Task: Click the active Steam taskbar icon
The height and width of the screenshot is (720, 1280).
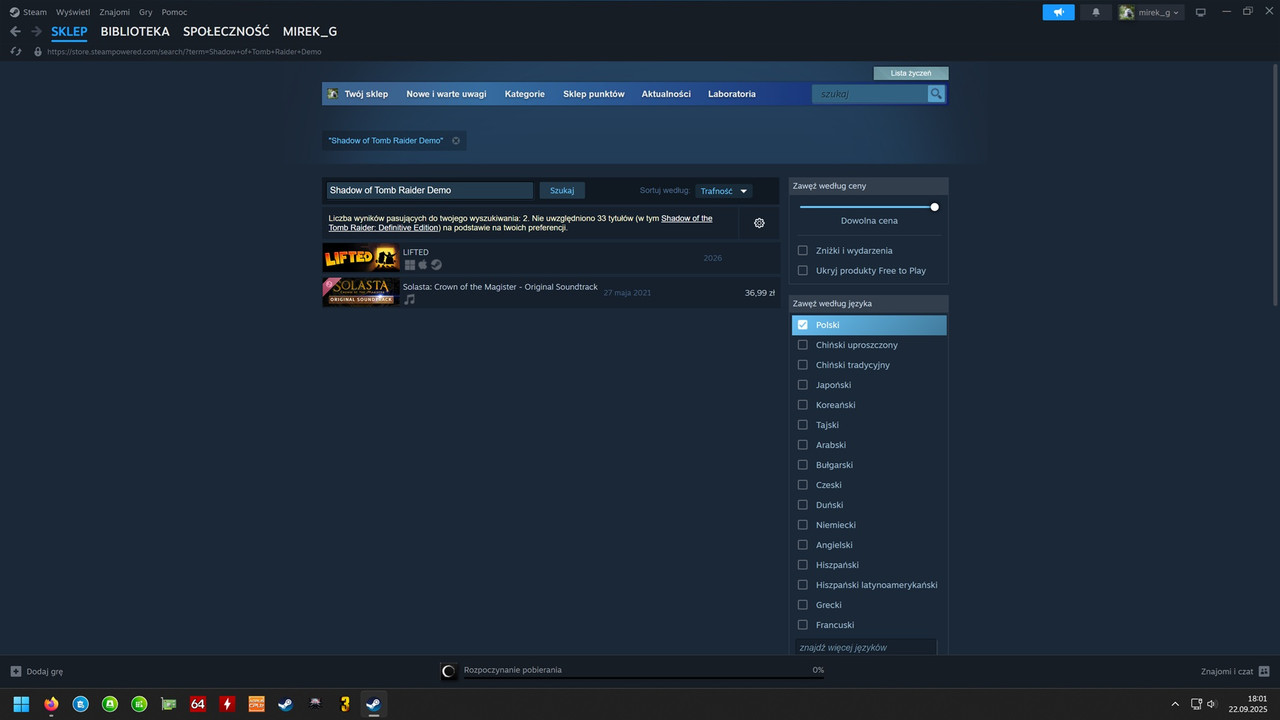Action: click(372, 704)
